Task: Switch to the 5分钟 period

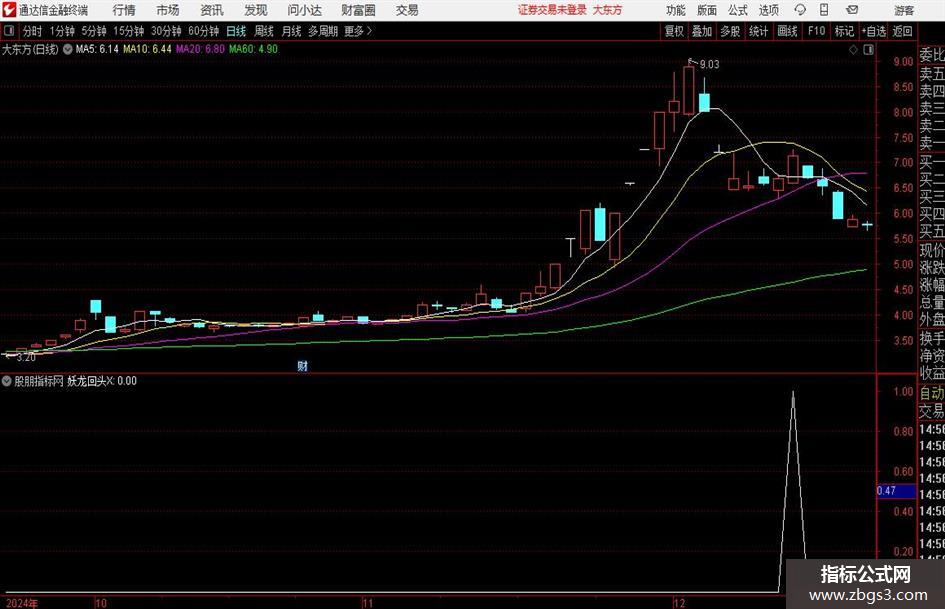Action: coord(94,31)
